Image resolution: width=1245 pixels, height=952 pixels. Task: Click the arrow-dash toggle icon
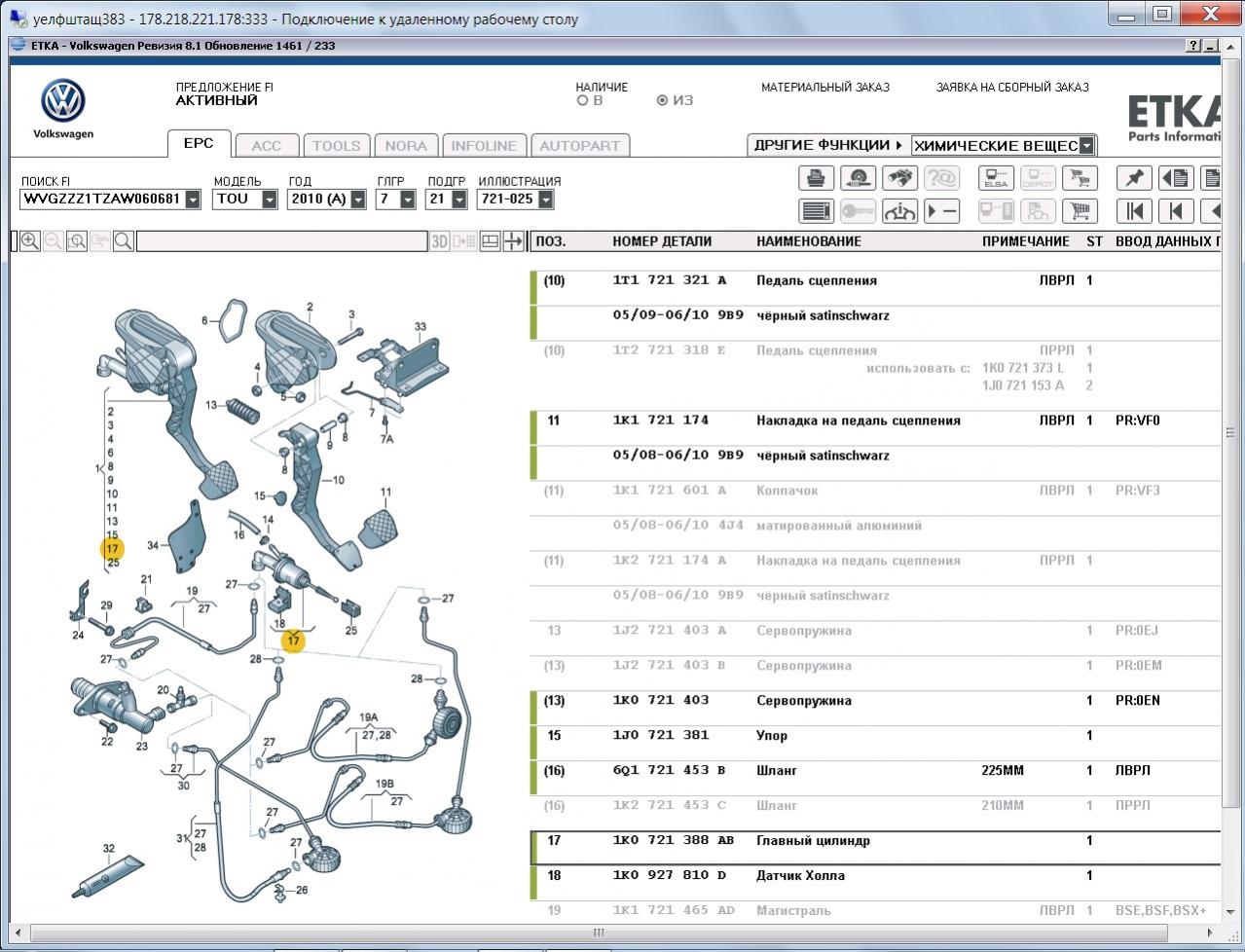click(941, 210)
